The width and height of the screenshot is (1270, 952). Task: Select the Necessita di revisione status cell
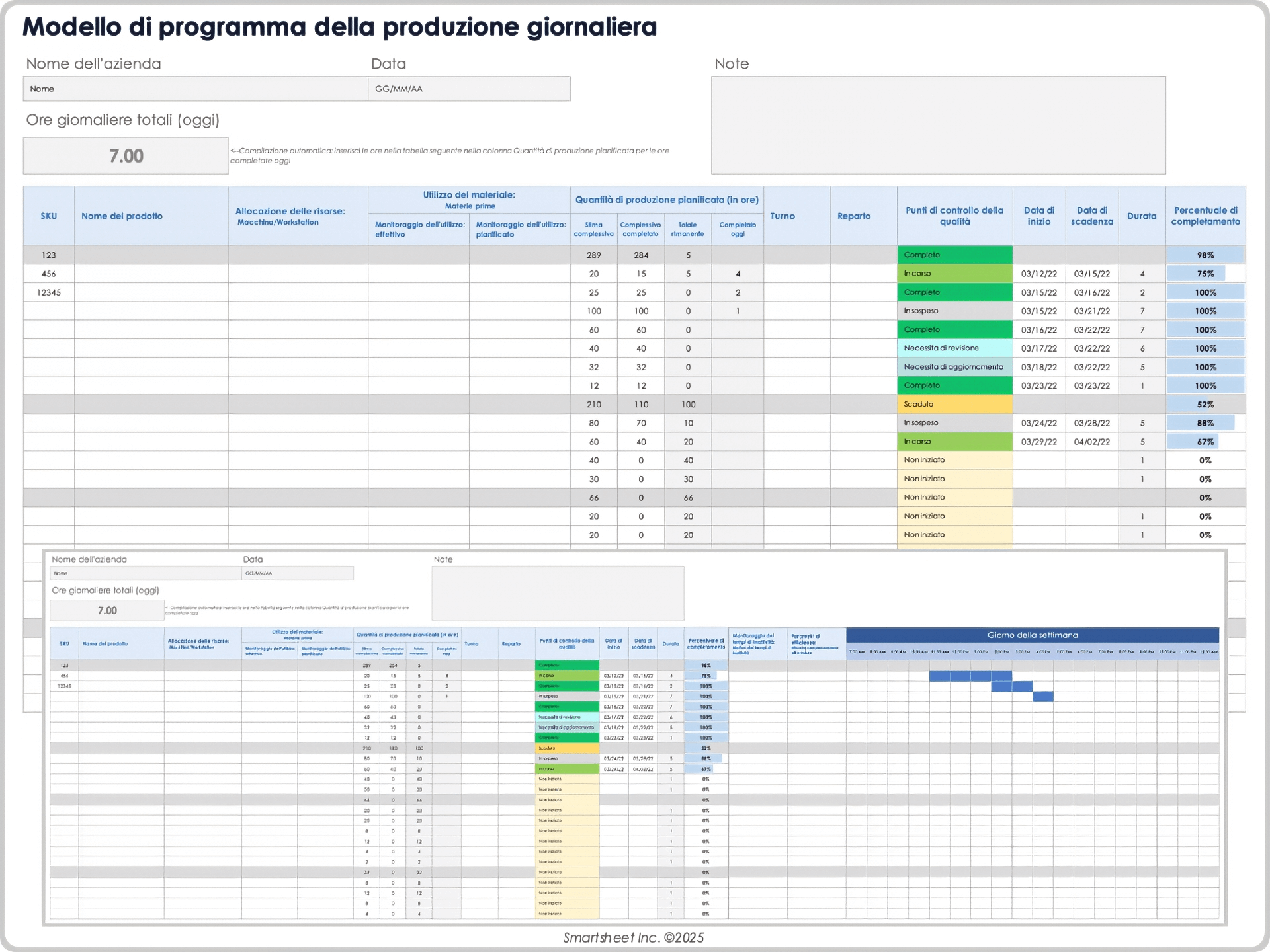(954, 347)
